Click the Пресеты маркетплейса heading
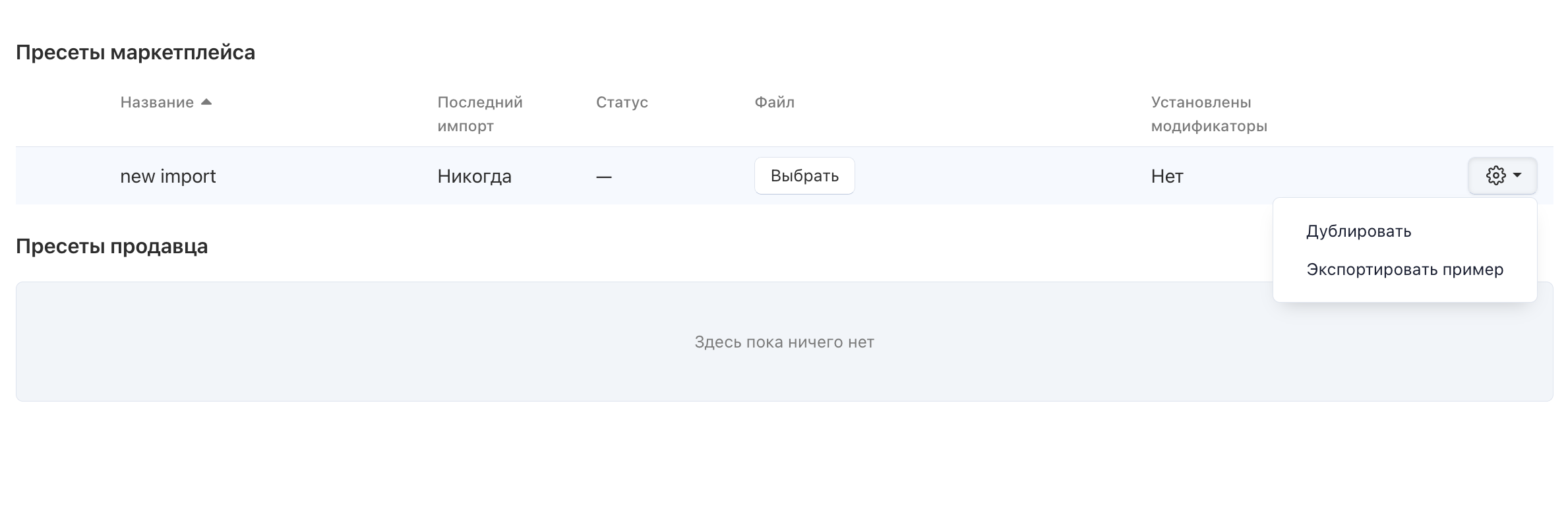The height and width of the screenshot is (517, 1568). (x=135, y=52)
